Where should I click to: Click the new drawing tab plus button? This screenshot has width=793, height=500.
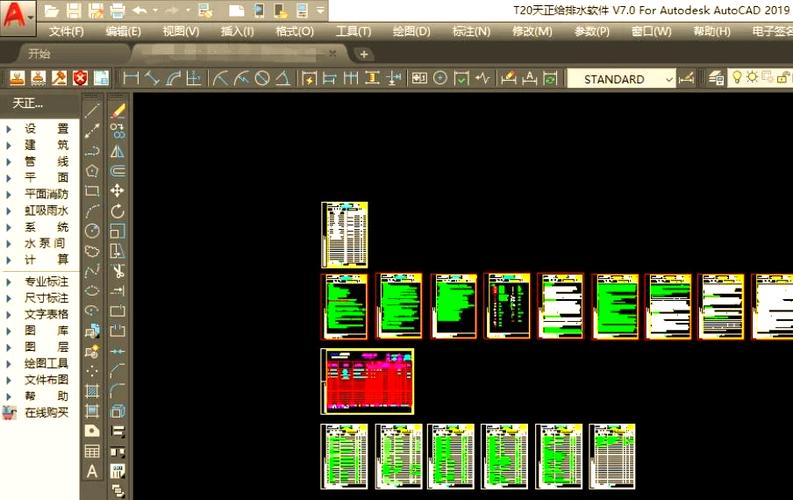click(x=364, y=54)
